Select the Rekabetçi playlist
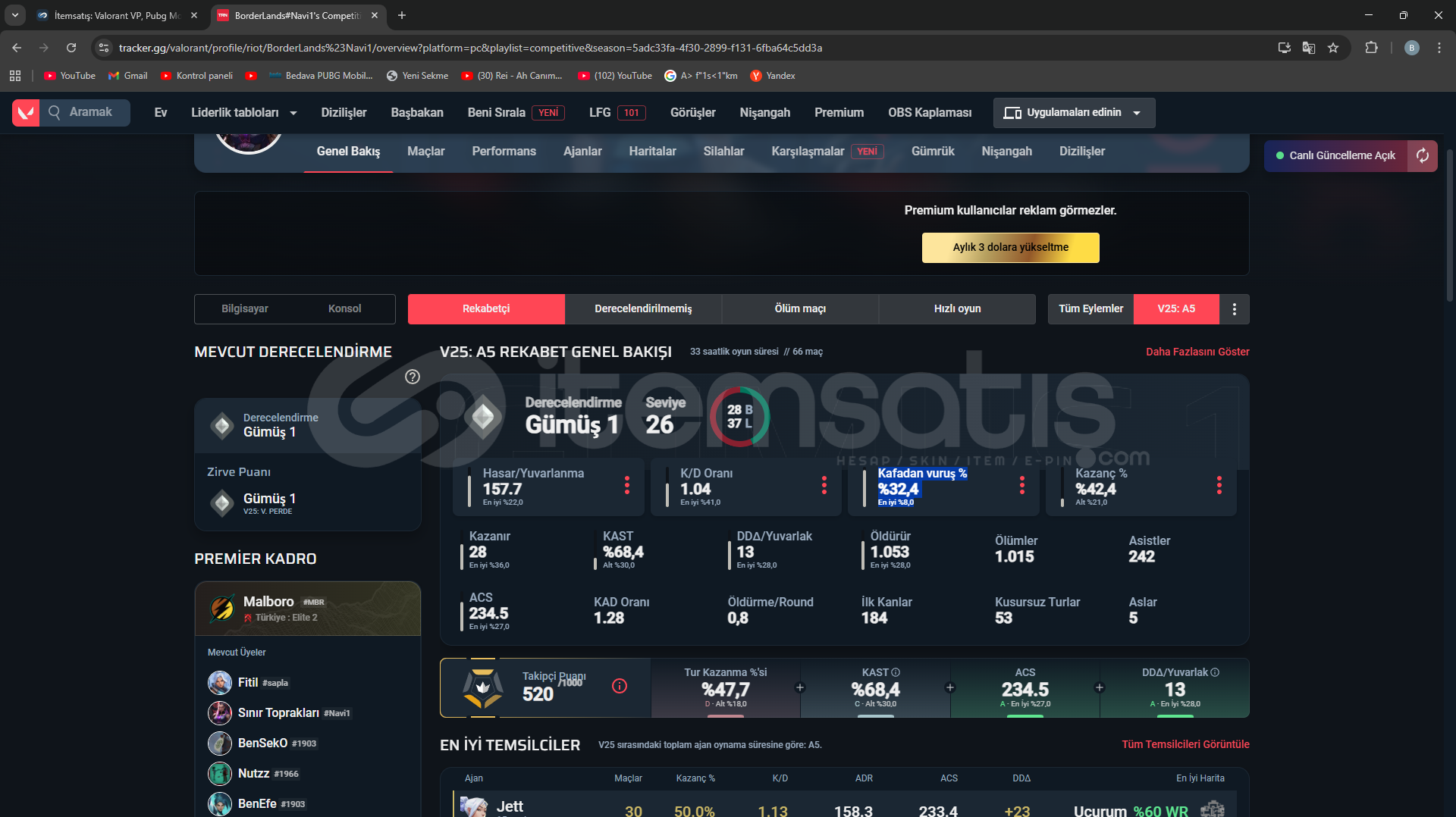 click(x=486, y=309)
